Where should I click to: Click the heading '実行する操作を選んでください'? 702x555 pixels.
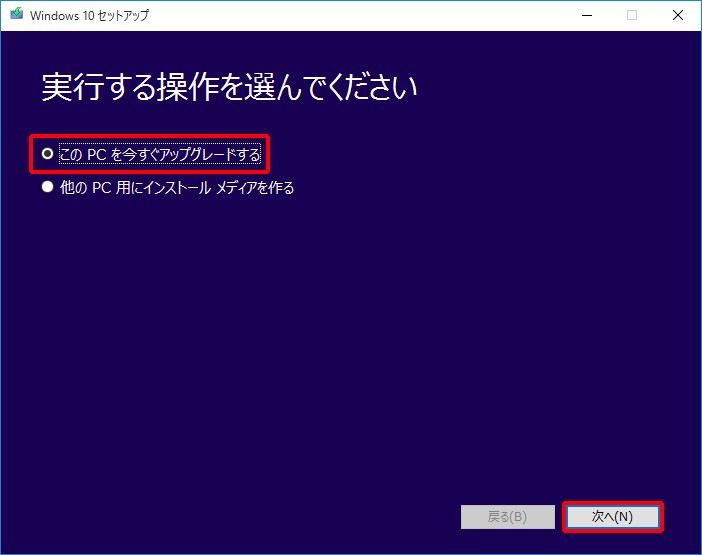pos(230,87)
